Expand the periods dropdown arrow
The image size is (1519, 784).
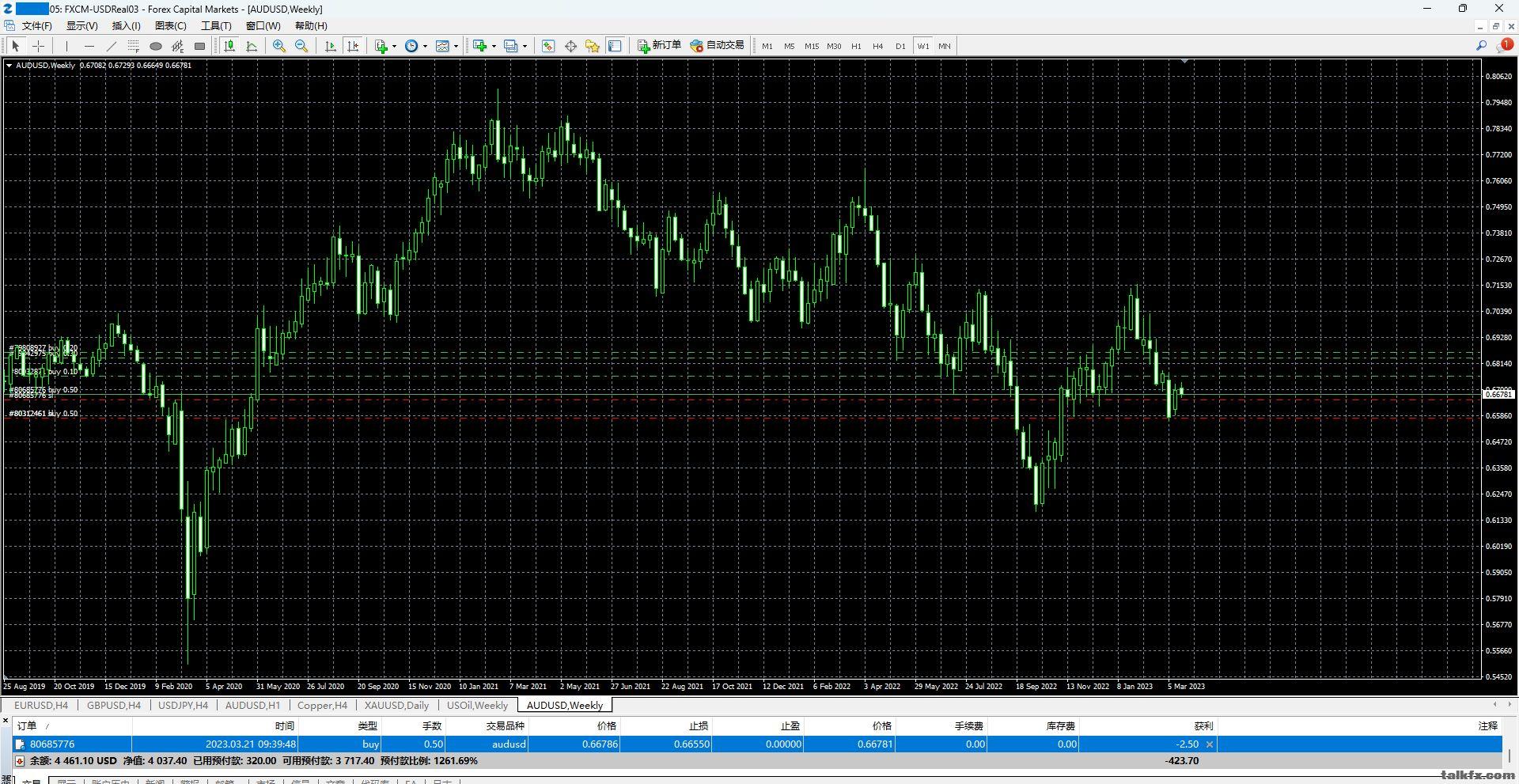tap(425, 46)
